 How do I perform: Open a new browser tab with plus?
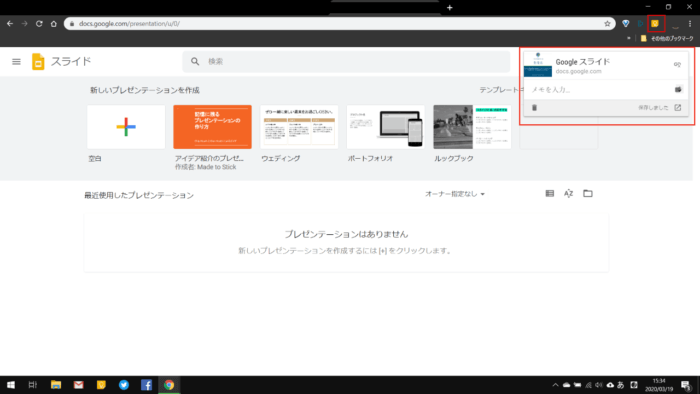(x=450, y=8)
